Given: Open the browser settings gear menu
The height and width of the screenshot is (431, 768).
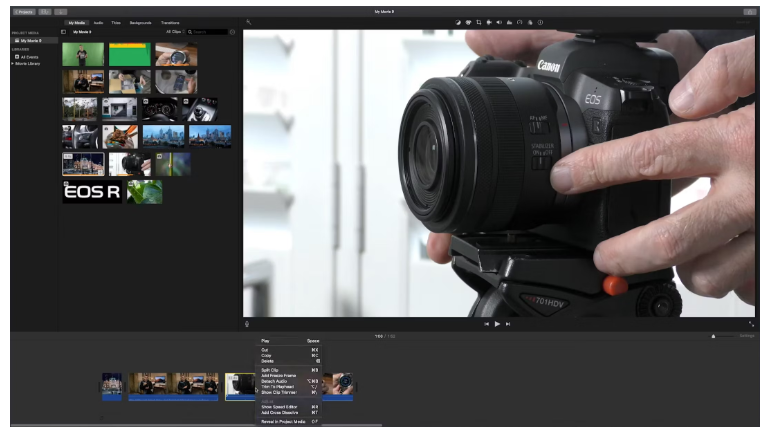Looking at the screenshot, I should coord(233,32).
